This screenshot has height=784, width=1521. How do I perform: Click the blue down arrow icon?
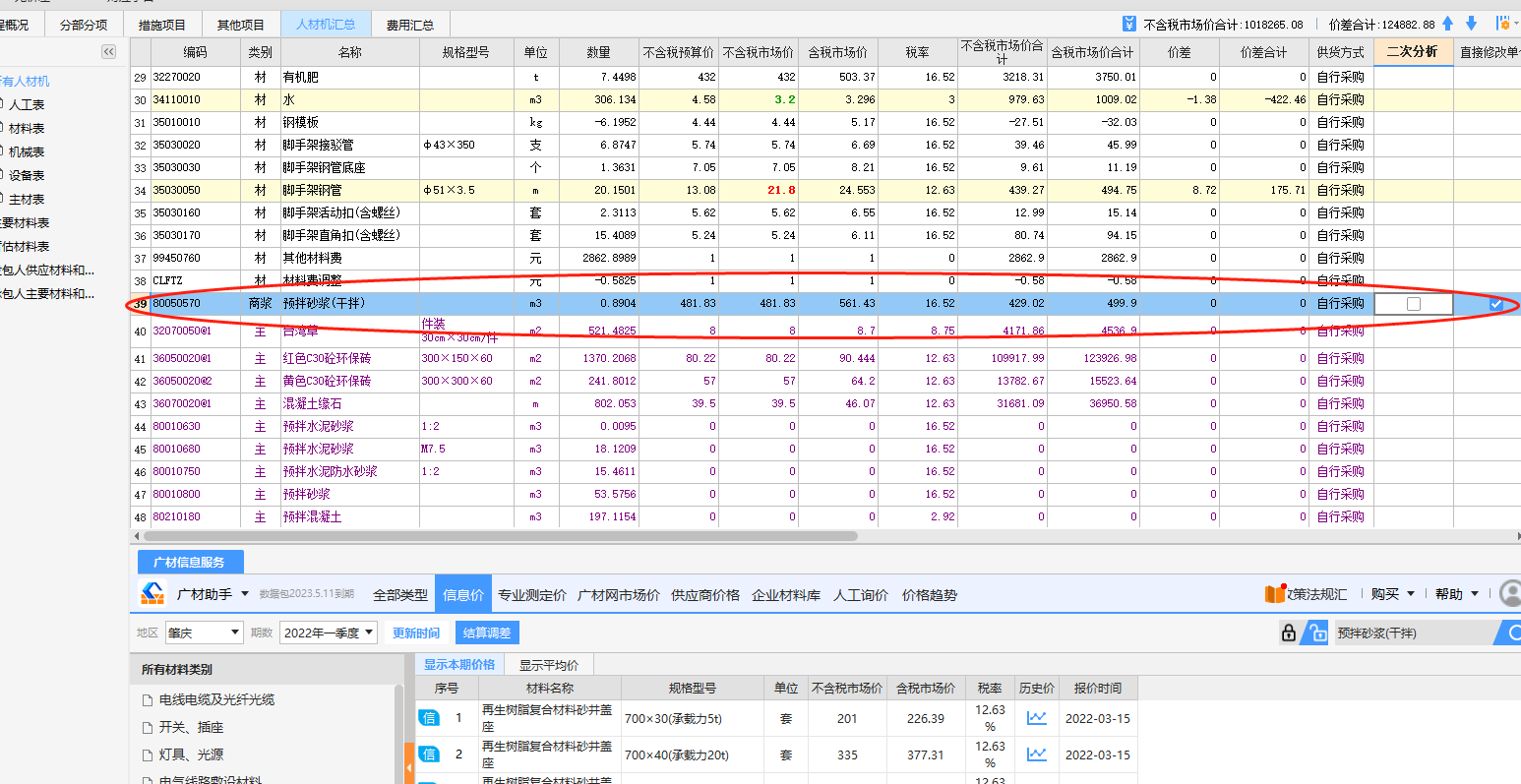pyautogui.click(x=1471, y=24)
